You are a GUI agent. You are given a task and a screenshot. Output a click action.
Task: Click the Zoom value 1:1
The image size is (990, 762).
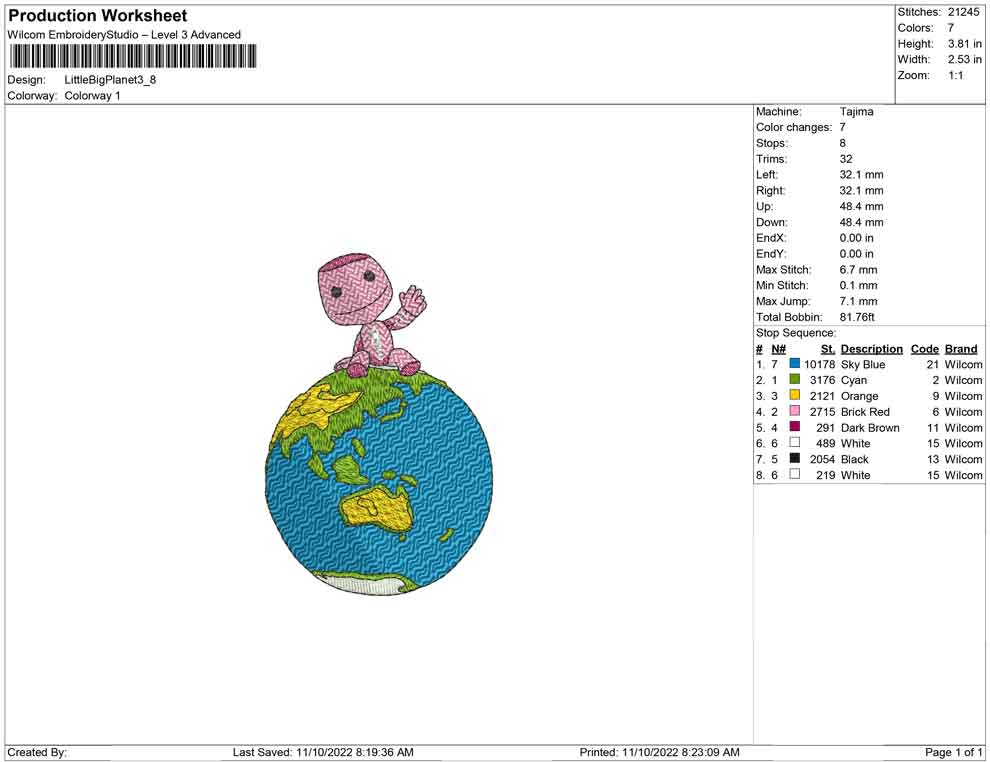pos(955,75)
